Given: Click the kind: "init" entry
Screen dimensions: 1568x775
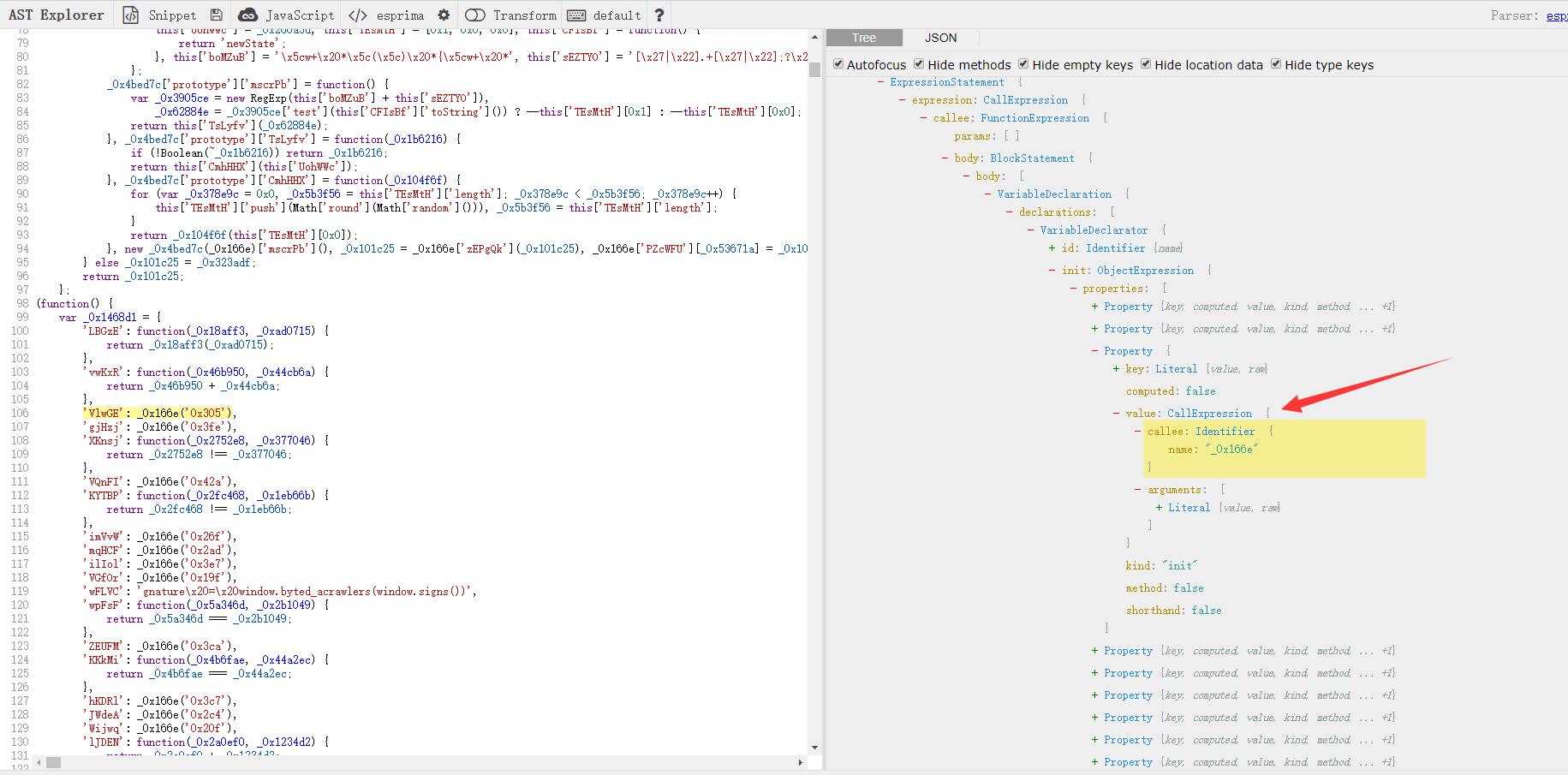Looking at the screenshot, I should (1161, 566).
